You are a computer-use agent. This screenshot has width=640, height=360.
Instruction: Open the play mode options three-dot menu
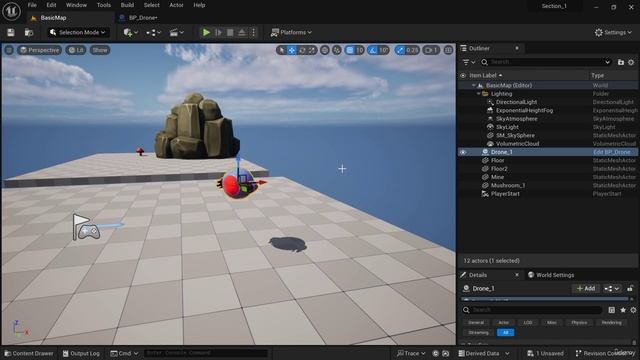pos(253,32)
